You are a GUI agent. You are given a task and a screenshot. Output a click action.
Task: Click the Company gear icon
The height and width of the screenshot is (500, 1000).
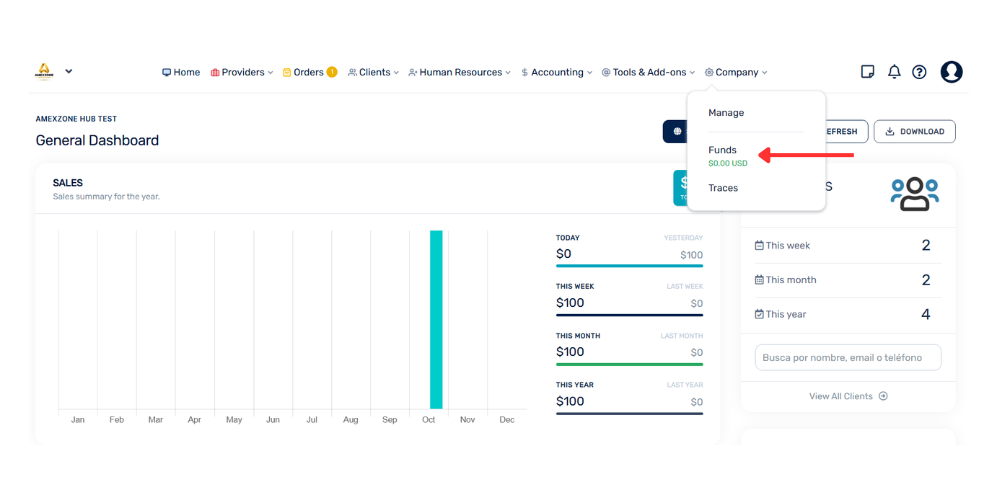[709, 73]
